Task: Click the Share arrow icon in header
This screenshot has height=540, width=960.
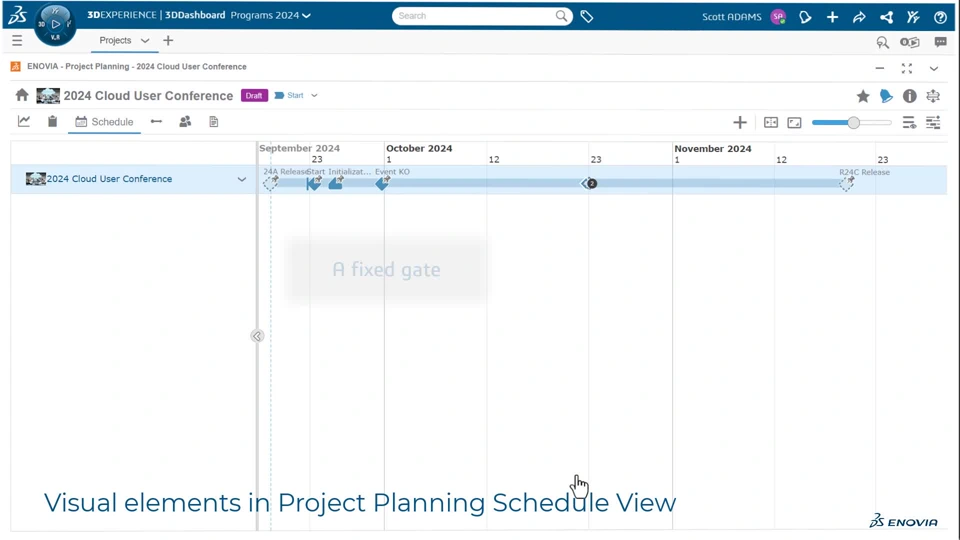Action: click(859, 17)
